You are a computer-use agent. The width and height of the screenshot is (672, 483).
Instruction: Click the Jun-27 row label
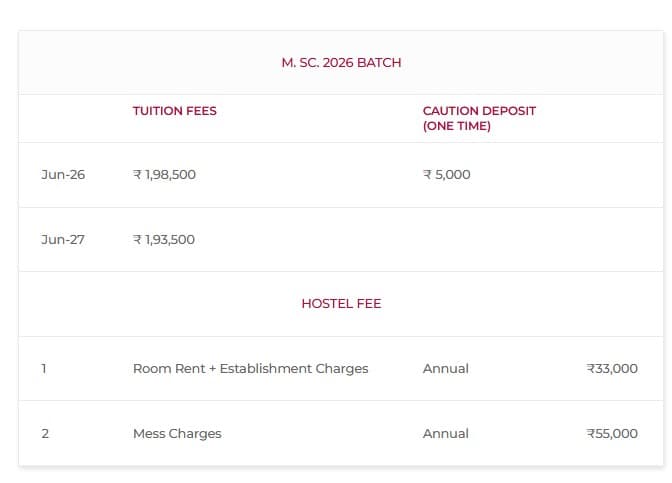point(63,239)
